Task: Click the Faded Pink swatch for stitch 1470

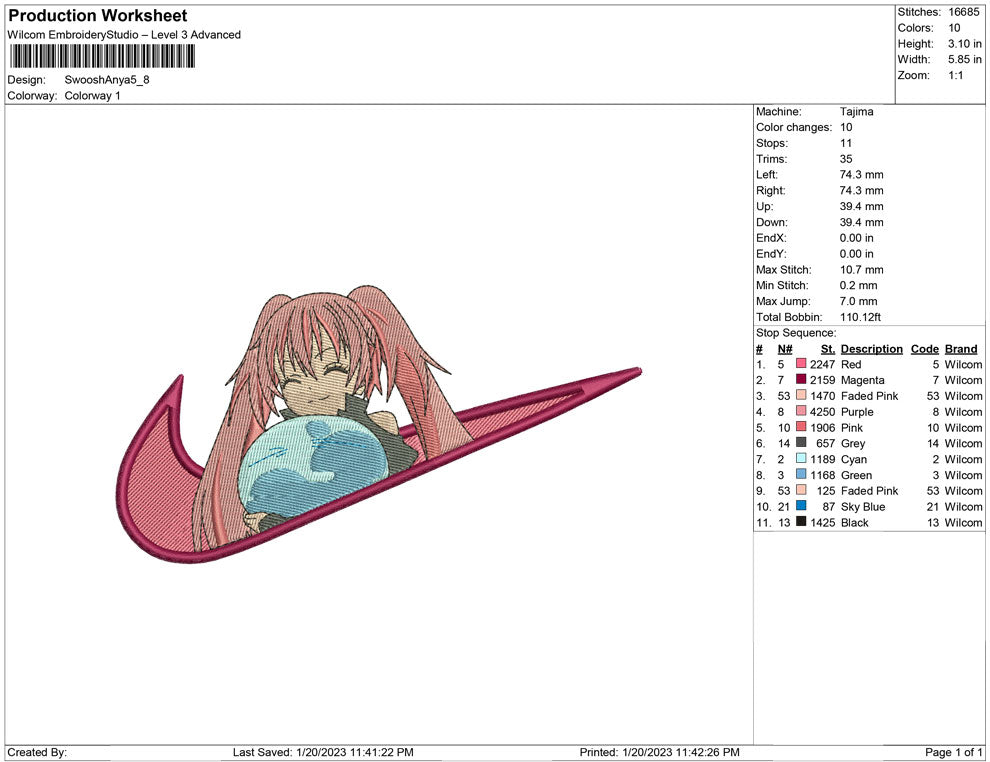Action: [801, 395]
